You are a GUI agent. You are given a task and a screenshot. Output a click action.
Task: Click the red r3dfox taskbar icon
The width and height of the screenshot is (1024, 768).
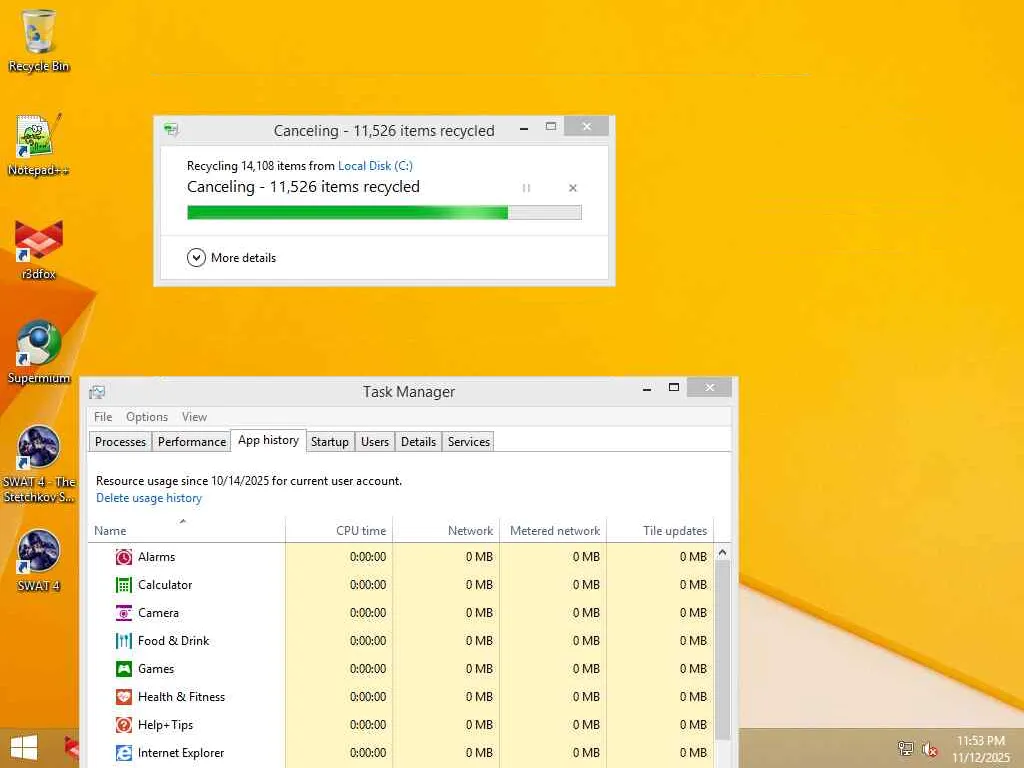pyautogui.click(x=72, y=747)
